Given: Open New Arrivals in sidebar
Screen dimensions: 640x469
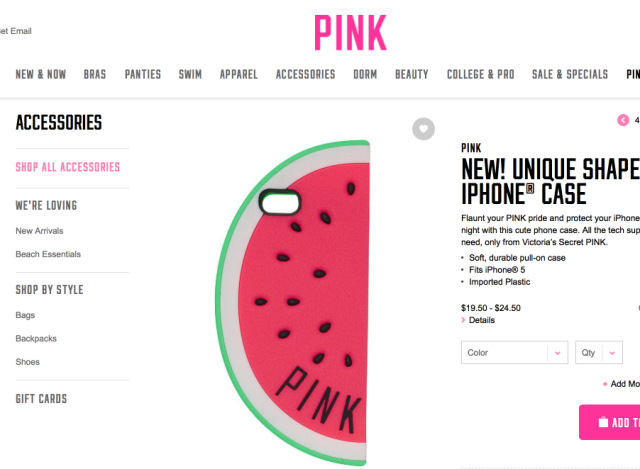Looking at the screenshot, I should [x=39, y=231].
